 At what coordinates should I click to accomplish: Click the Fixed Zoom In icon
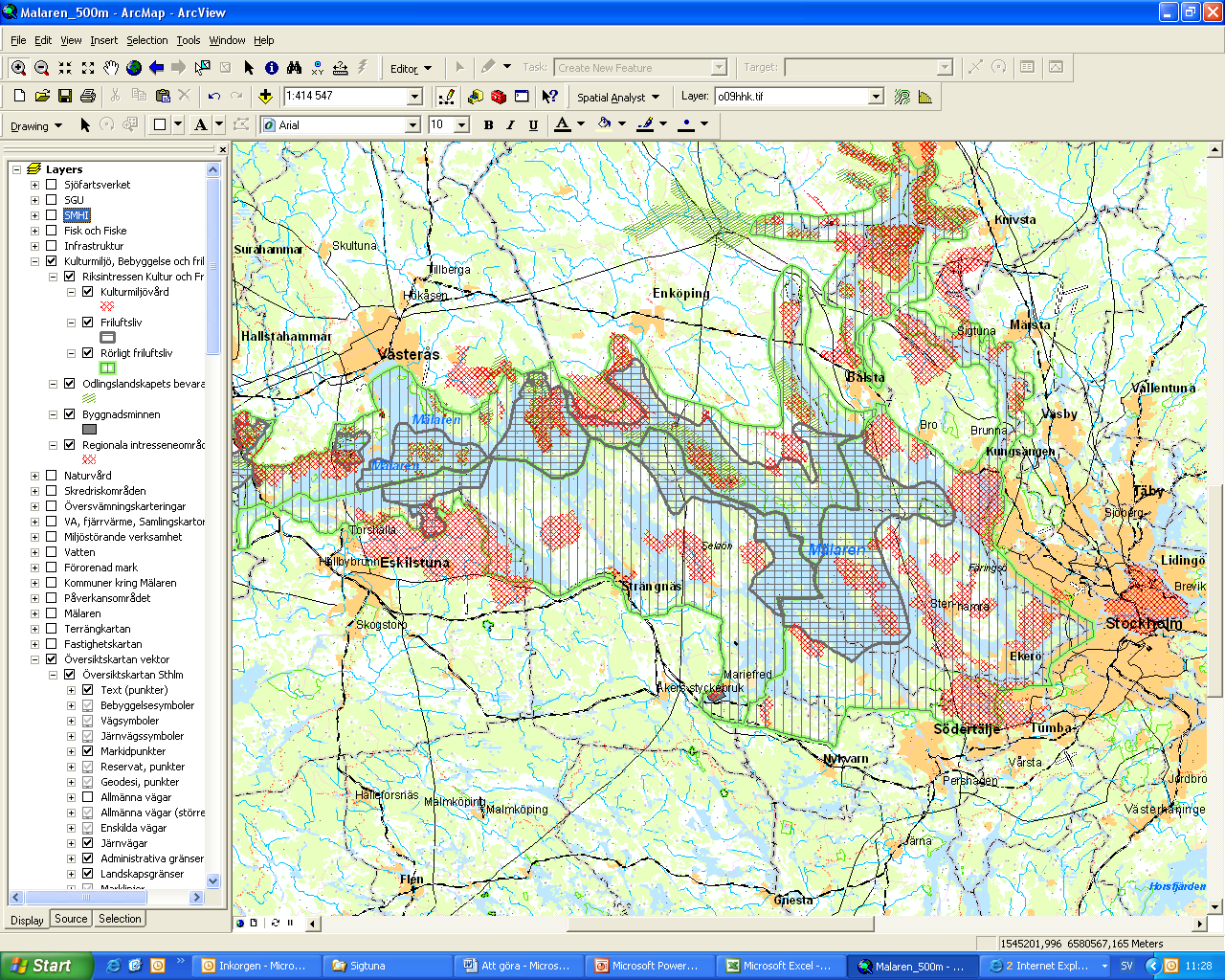65,68
